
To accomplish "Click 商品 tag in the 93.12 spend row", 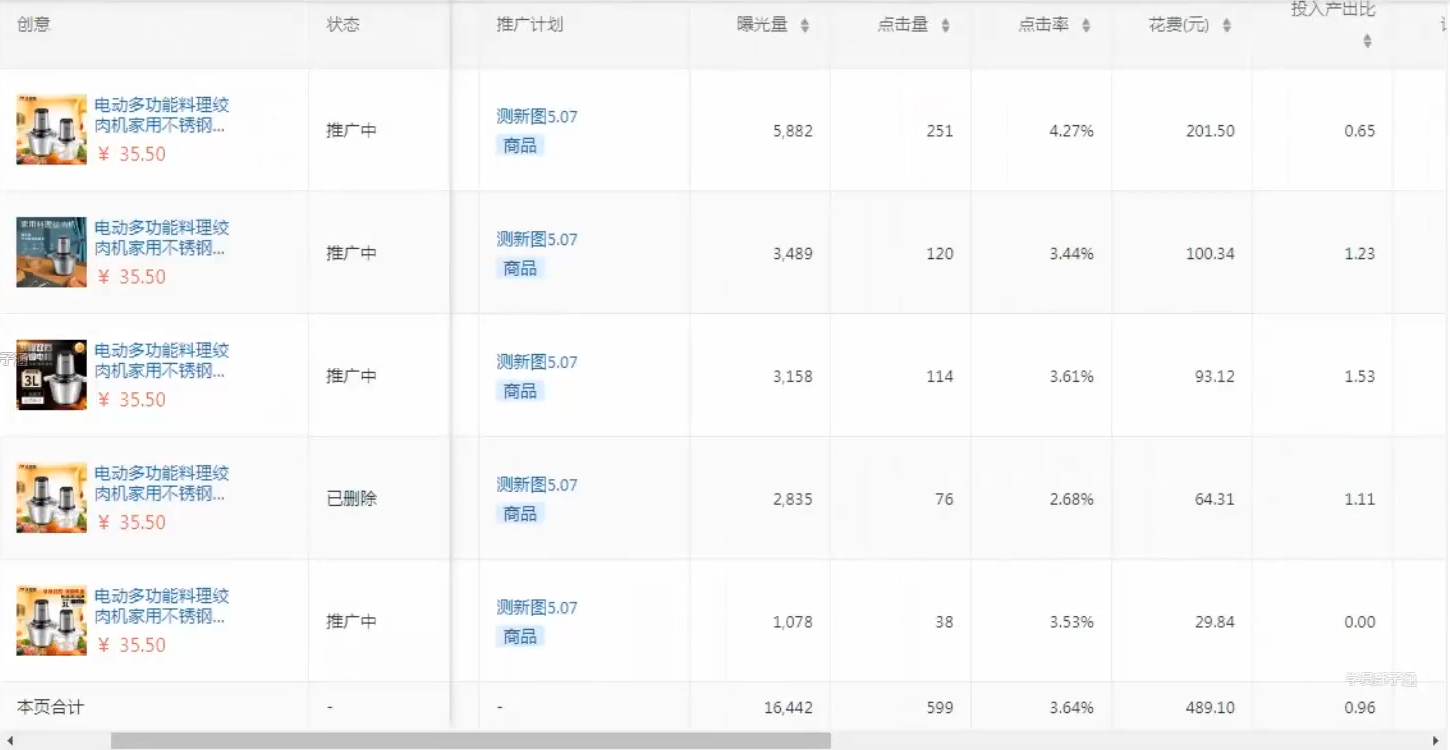I will point(520,392).
